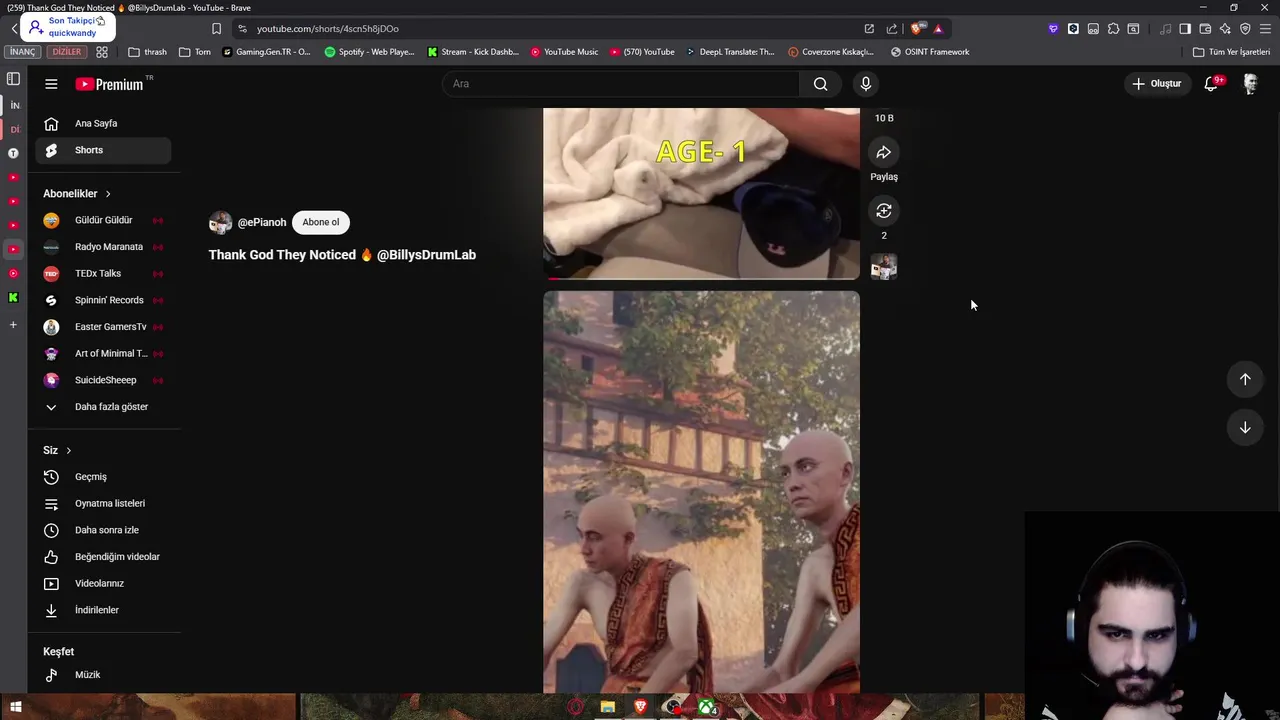Viewport: 1280px width, 720px height.
Task: Open Beğendiğim videolar
Action: click(x=103, y=557)
